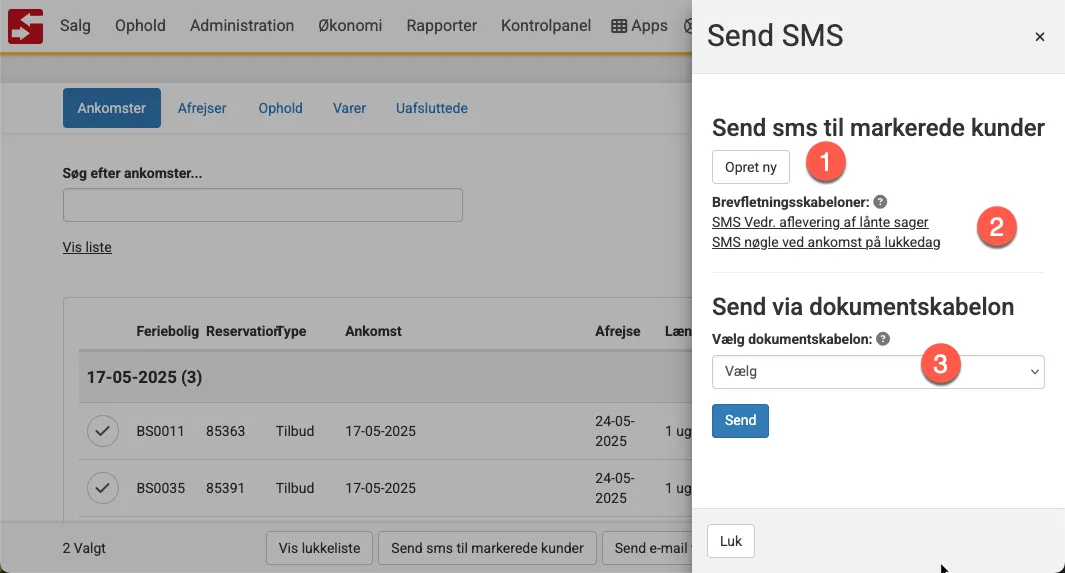Click the Luk button
Screen dimensions: 1065x573
[731, 541]
